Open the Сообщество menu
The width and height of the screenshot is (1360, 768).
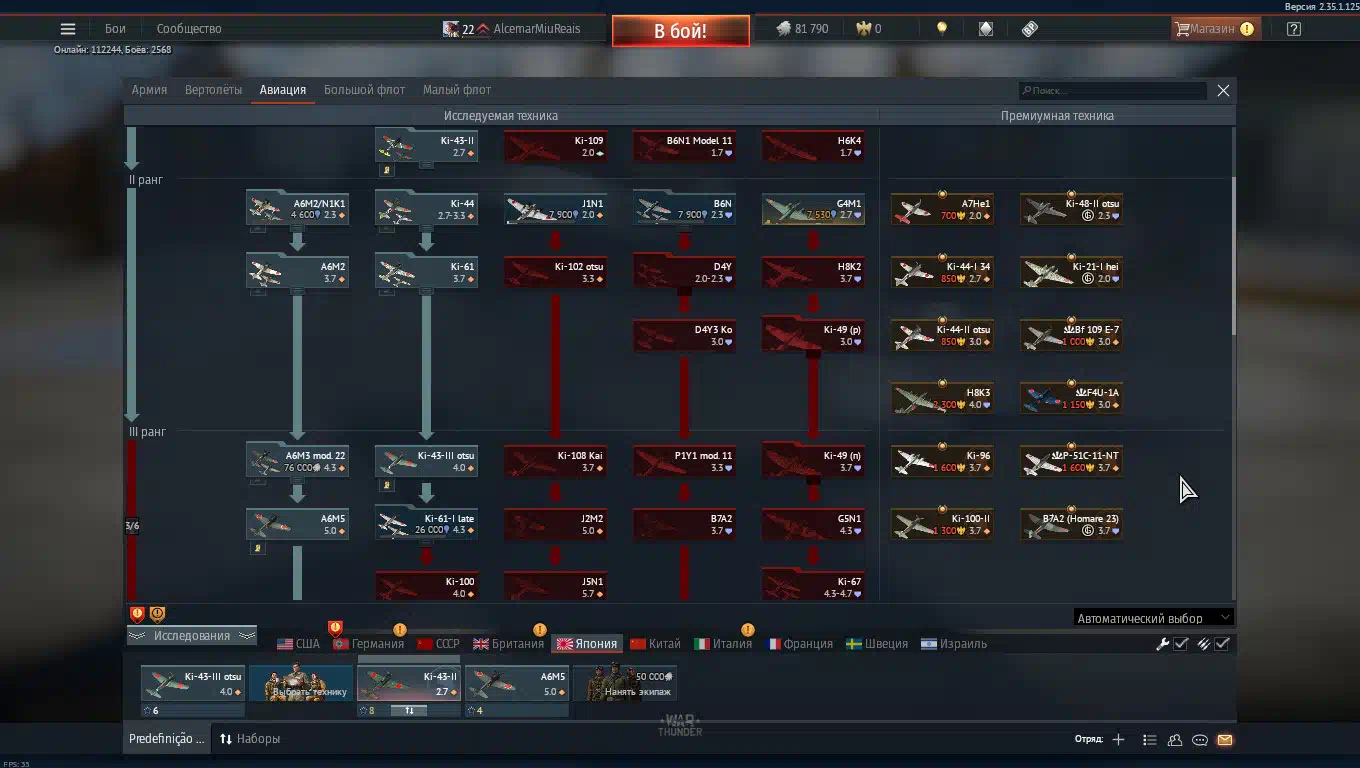click(x=189, y=29)
